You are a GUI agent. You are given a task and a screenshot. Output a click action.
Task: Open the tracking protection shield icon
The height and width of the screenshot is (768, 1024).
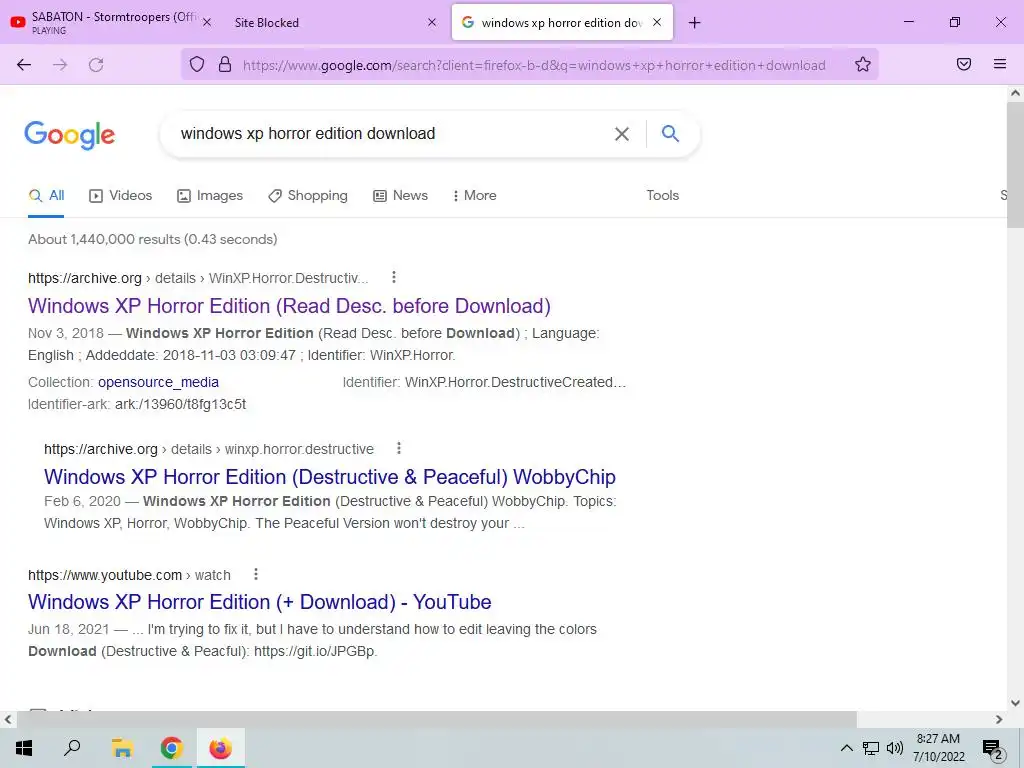click(197, 64)
